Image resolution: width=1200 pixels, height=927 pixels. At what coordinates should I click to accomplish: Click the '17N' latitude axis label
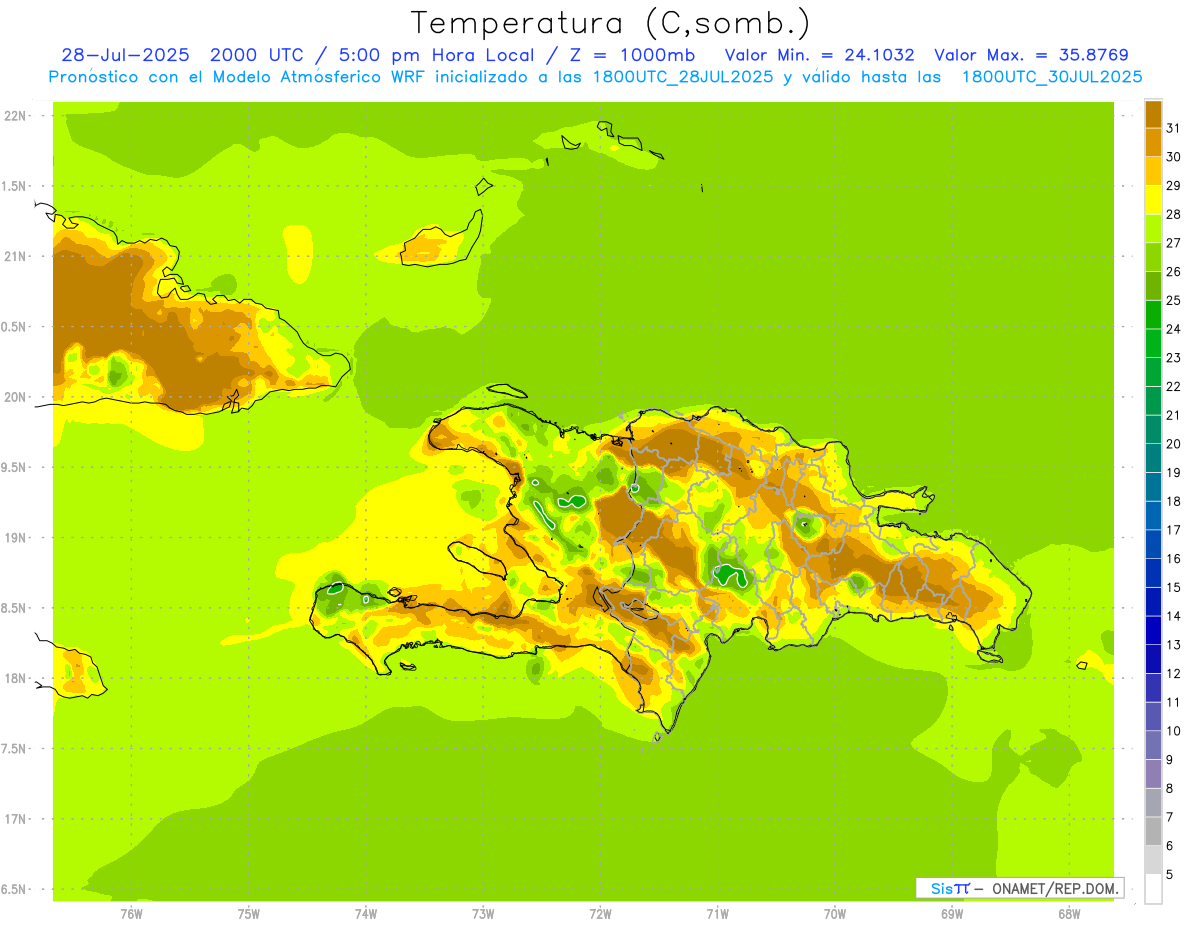coord(14,819)
